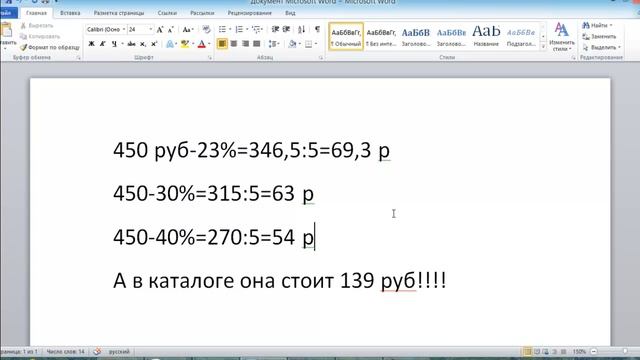Screen dimensions: 640x360
Task: Toggle underline (Ч) formatting
Action: (x=114, y=44)
